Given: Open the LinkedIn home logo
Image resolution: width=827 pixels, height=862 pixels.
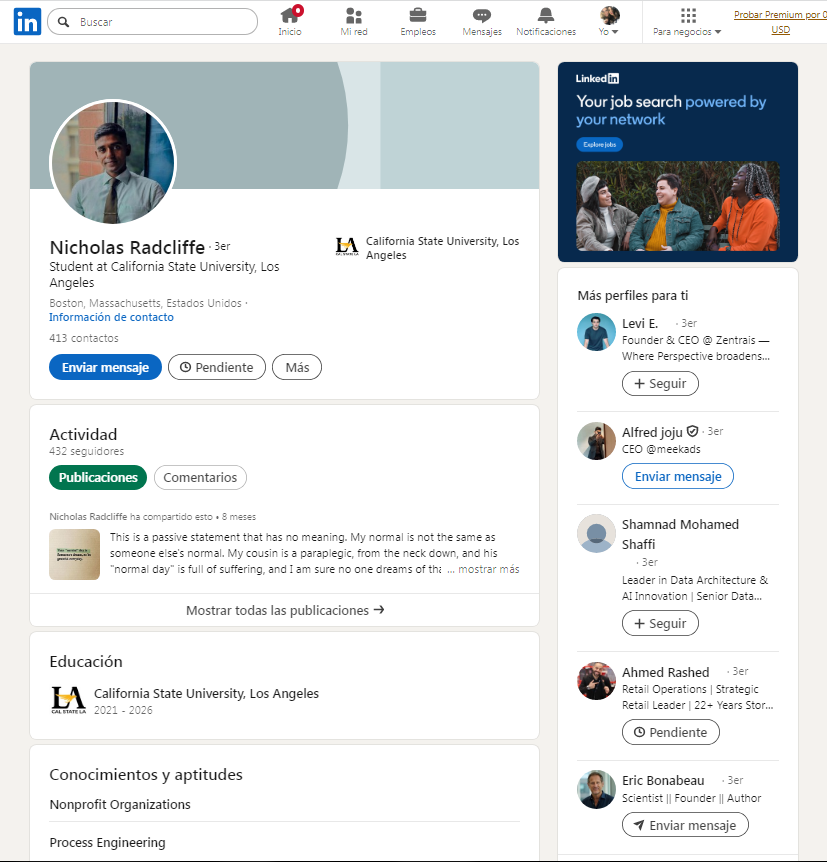Looking at the screenshot, I should (x=27, y=21).
